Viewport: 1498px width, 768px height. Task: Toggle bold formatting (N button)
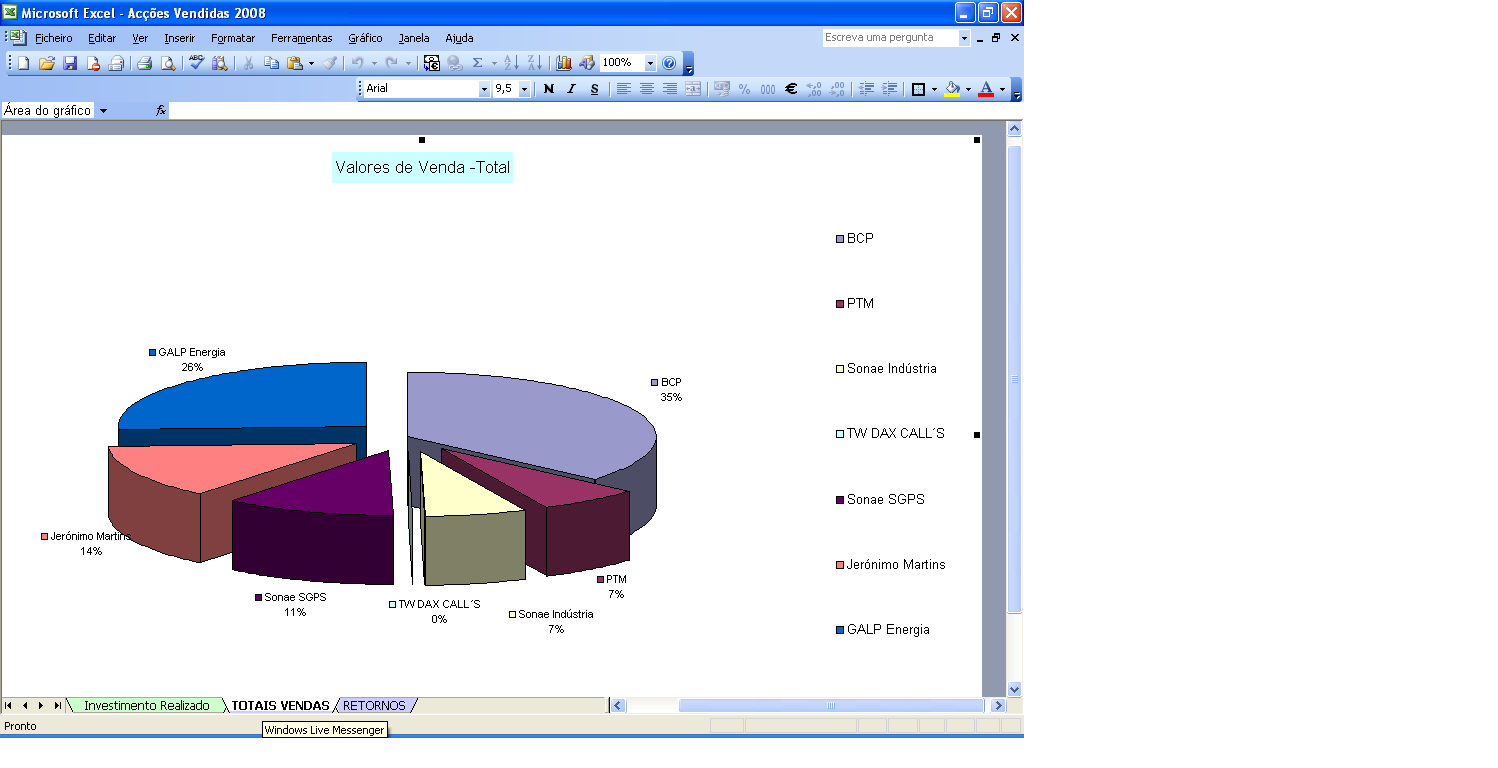[548, 89]
